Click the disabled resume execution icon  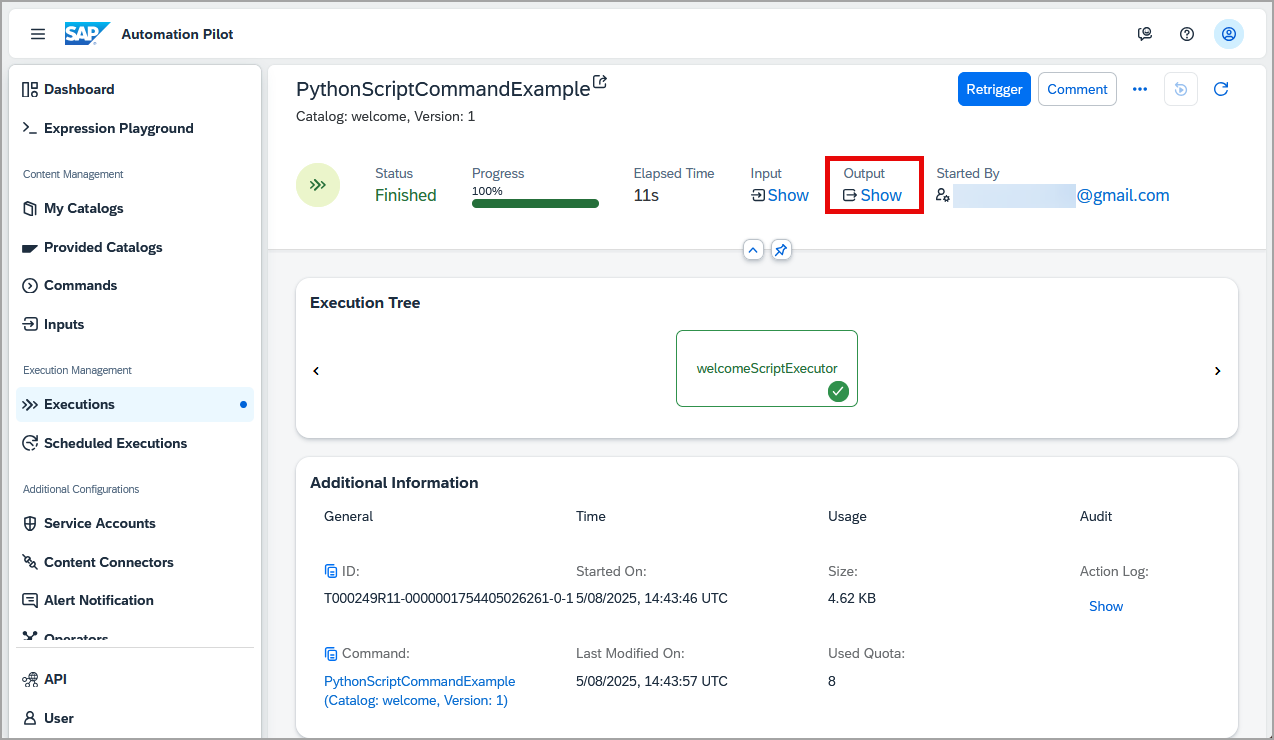[x=1181, y=89]
